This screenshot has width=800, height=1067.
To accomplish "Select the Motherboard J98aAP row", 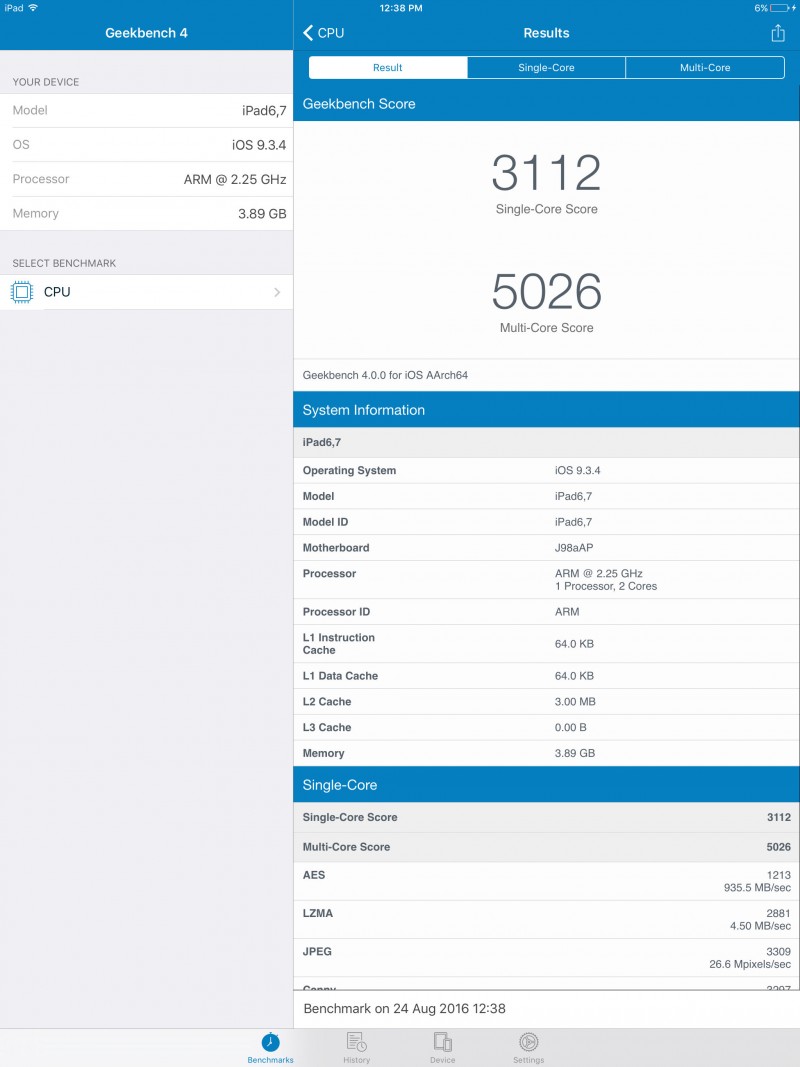I will tap(546, 548).
